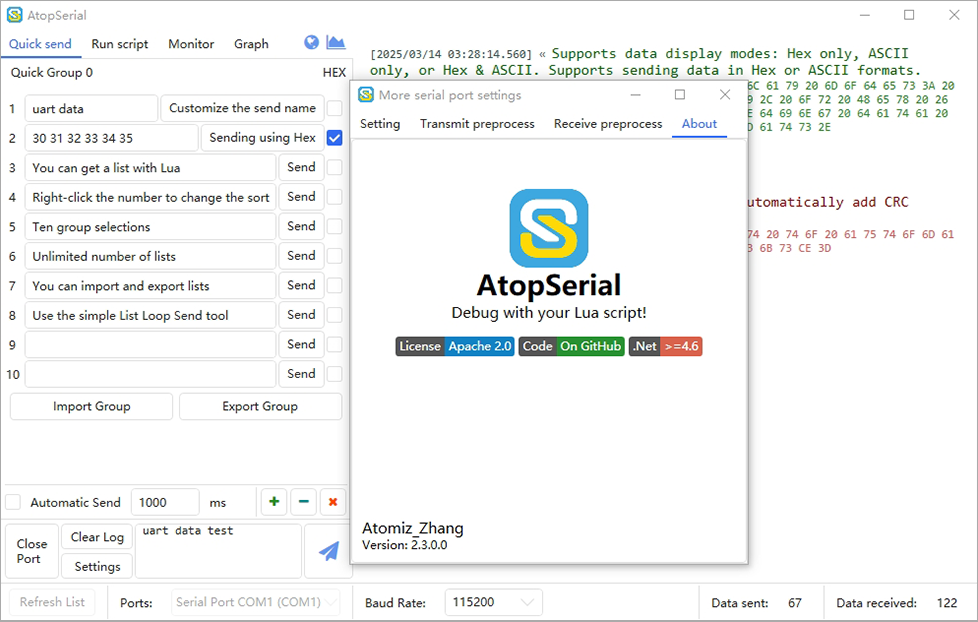Open the graph chart icon

pyautogui.click(x=335, y=42)
